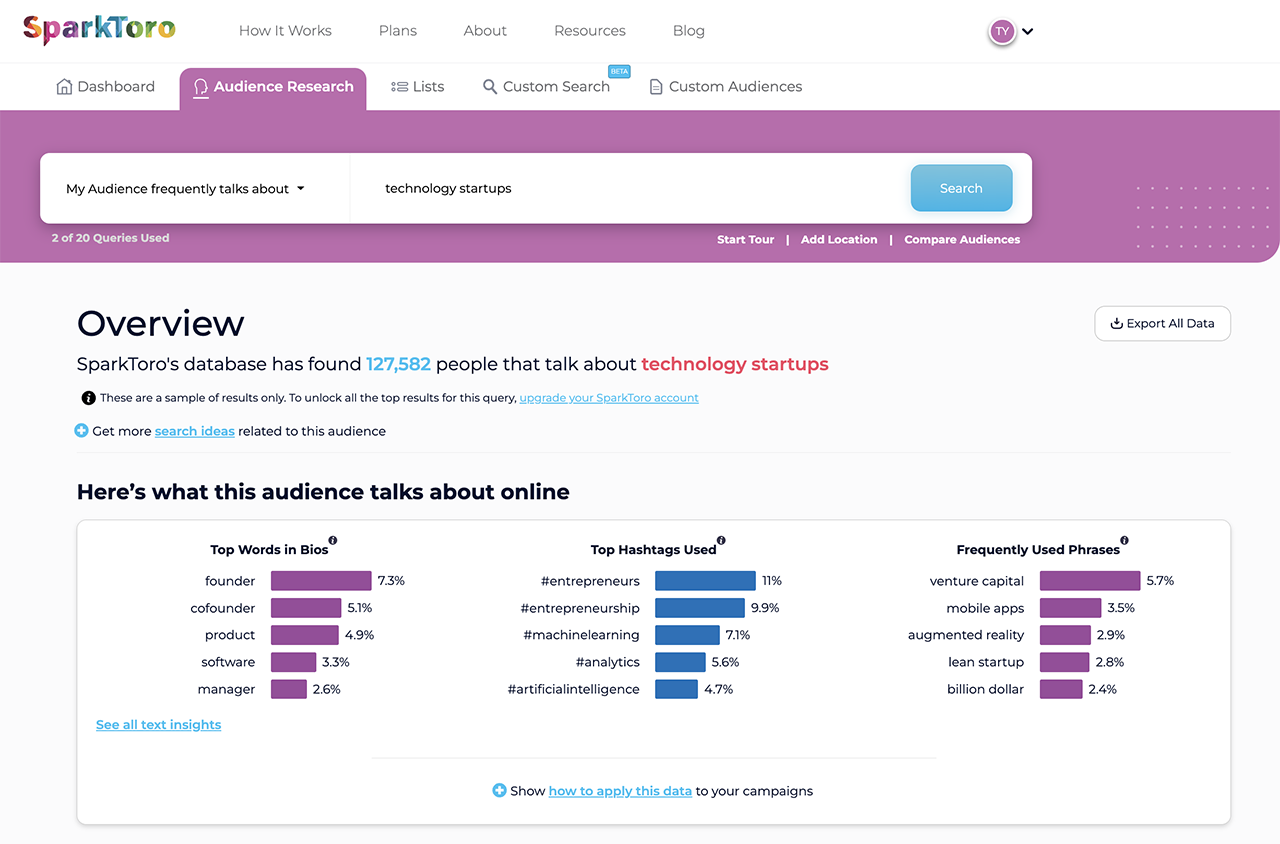This screenshot has width=1280, height=844.
Task: Click info icon for Top Hashtags Used
Action: click(x=721, y=540)
